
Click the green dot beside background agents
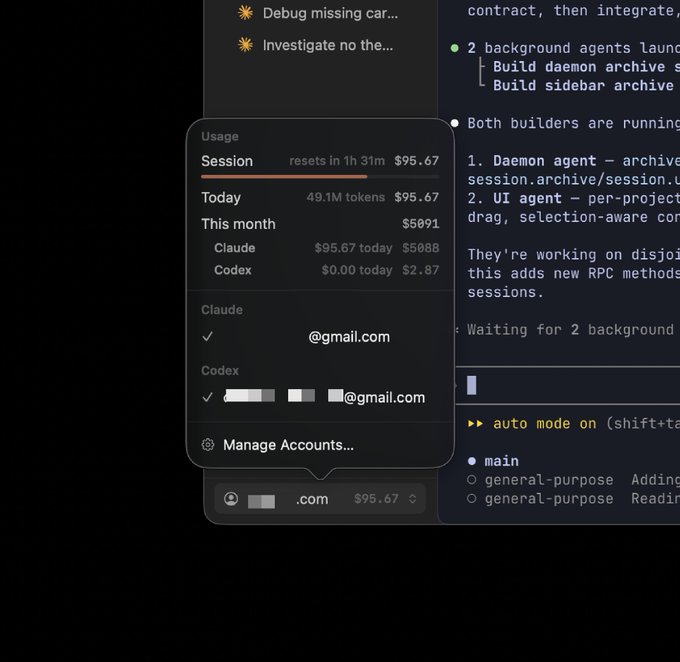[x=454, y=48]
